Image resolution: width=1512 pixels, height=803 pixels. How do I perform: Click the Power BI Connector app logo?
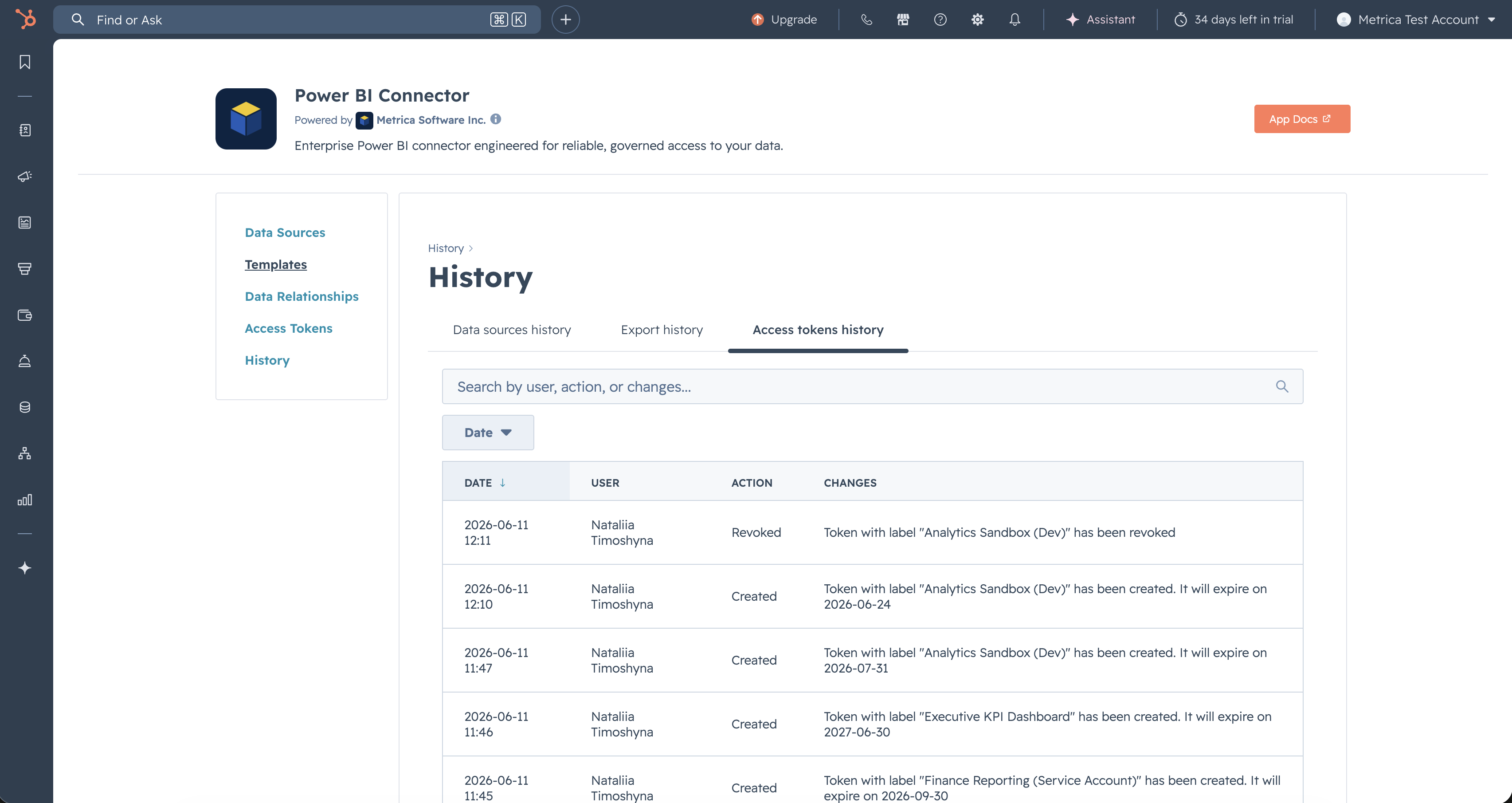246,118
